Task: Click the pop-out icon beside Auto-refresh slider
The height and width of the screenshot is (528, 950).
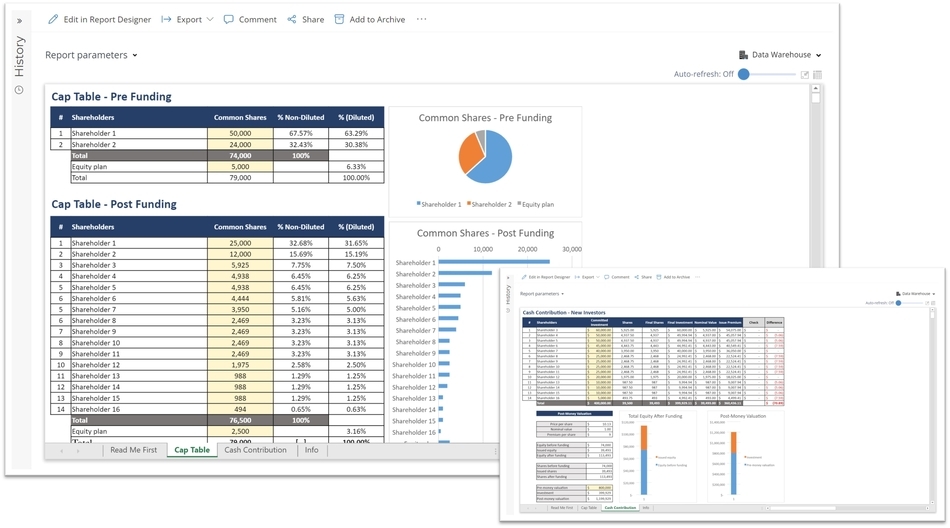Action: click(x=805, y=74)
